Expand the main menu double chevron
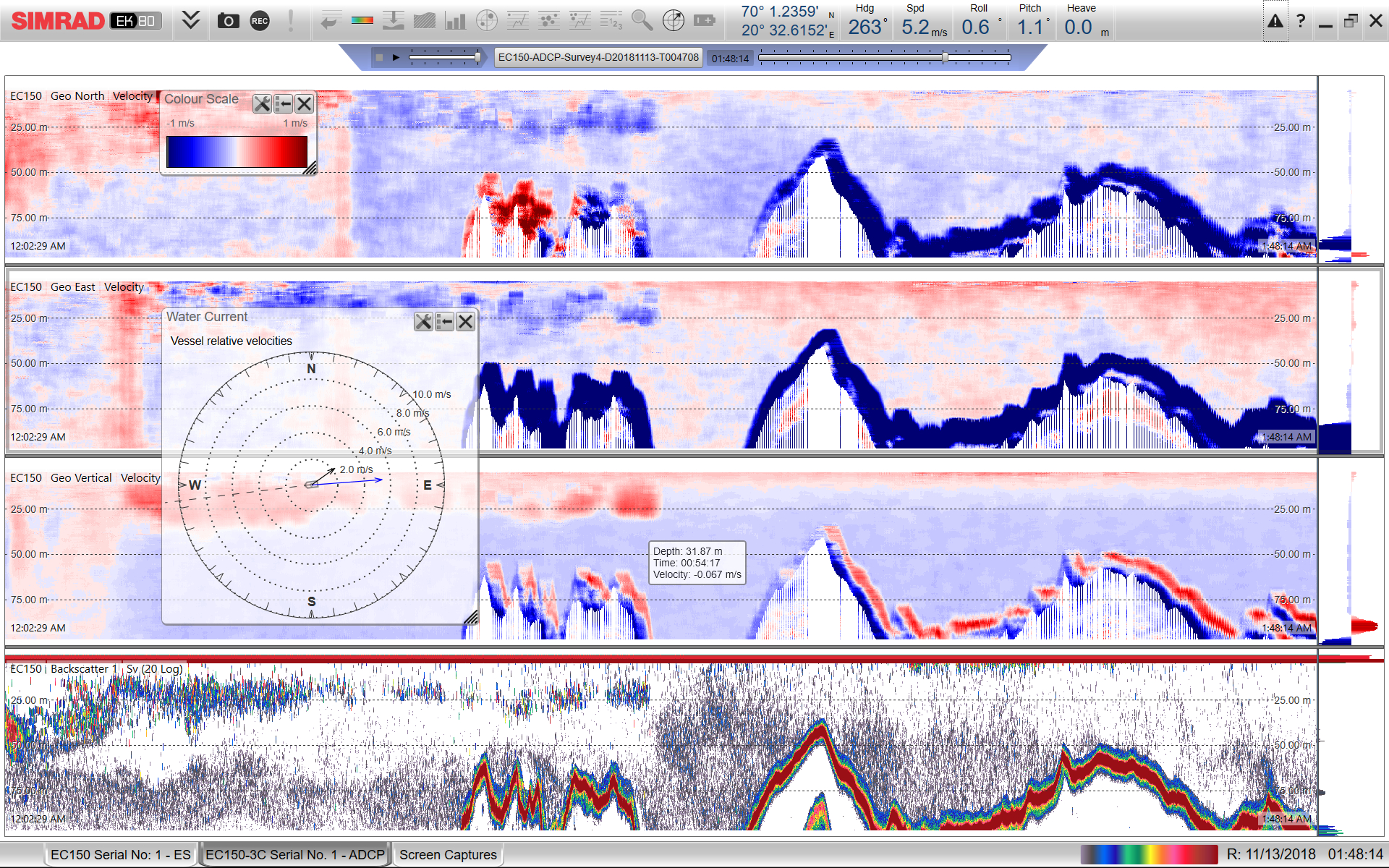 tap(190, 20)
